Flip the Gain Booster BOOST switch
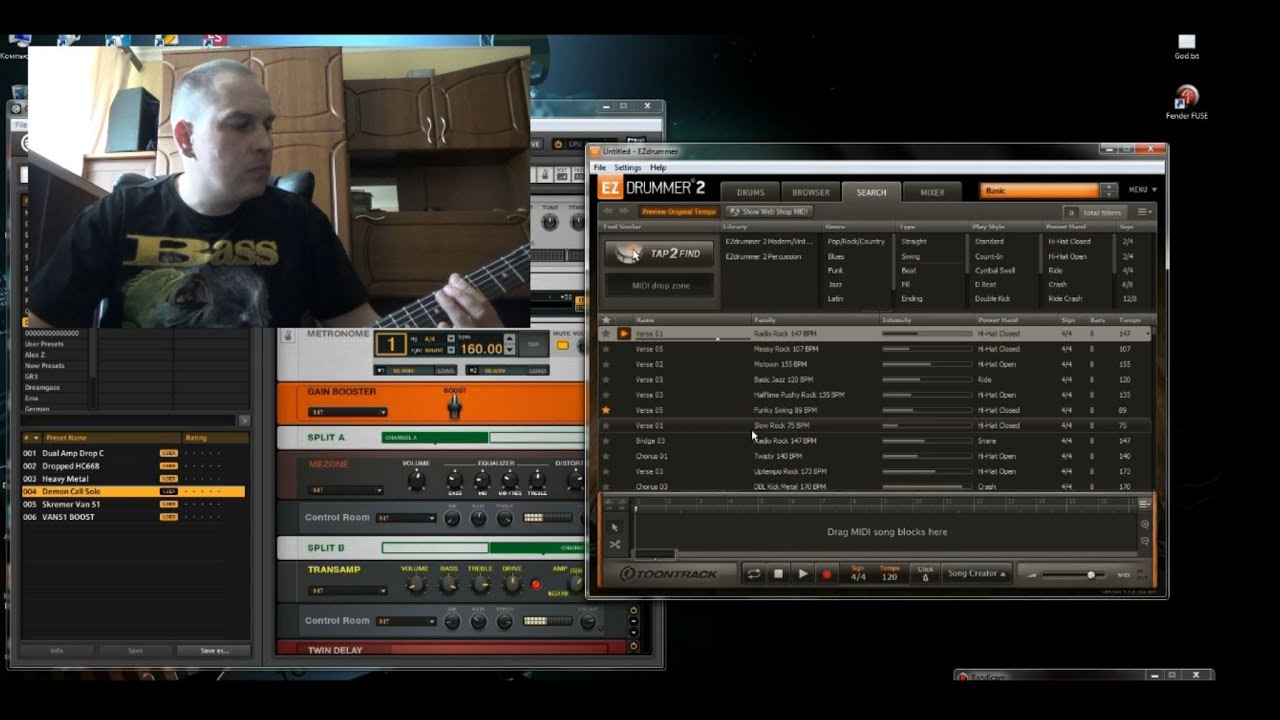Screen dimensions: 1280x720 (455, 406)
